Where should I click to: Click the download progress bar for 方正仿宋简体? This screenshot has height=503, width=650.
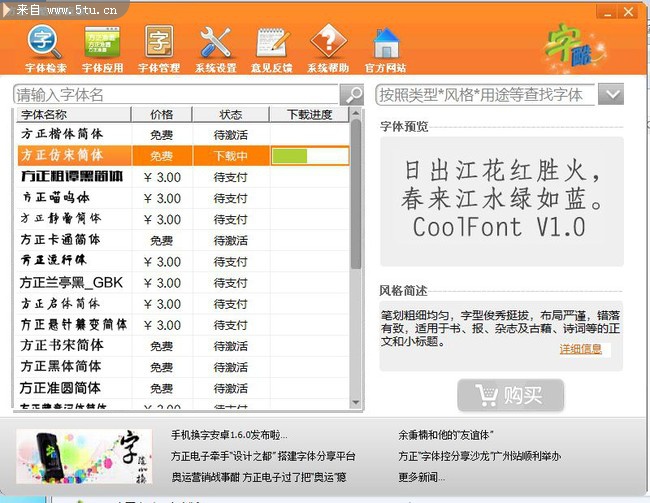tap(308, 156)
